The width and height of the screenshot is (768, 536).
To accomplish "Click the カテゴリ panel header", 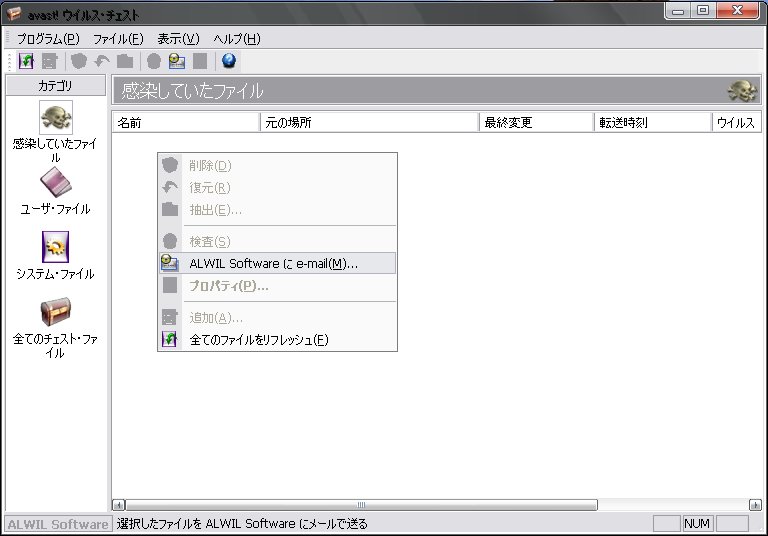I will 55,85.
